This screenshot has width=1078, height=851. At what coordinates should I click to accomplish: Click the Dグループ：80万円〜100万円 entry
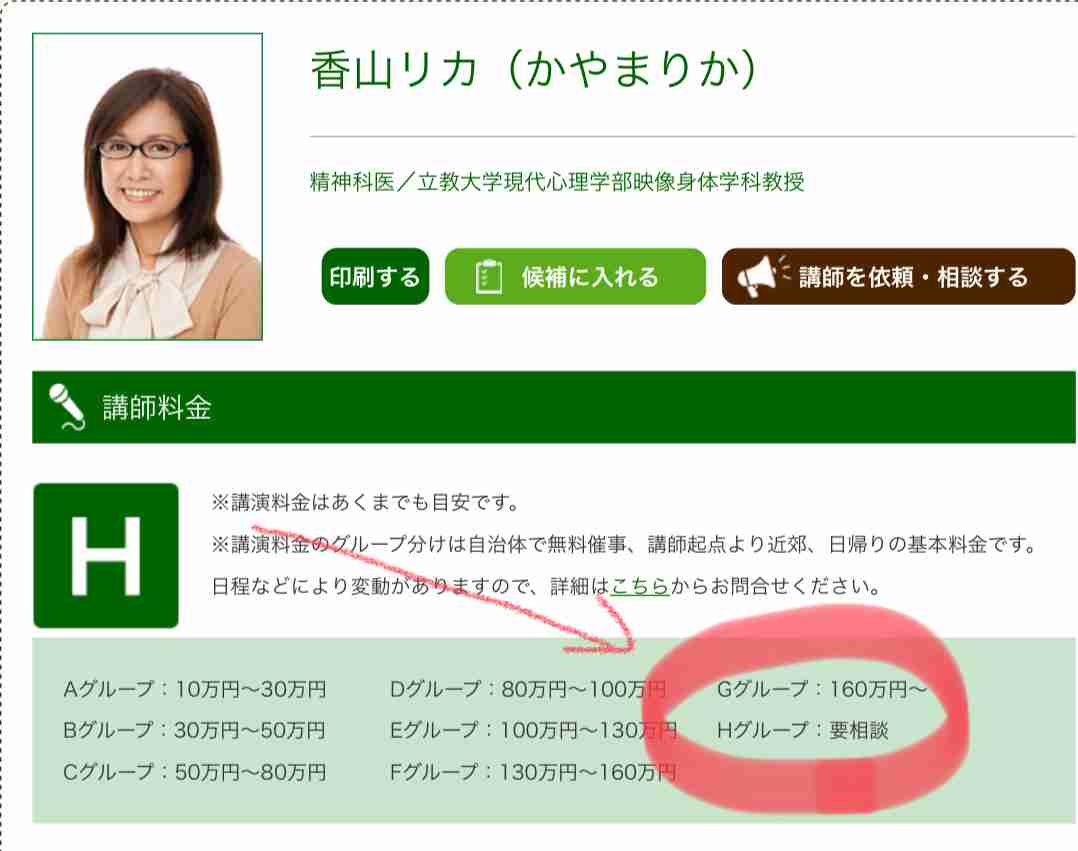coord(528,689)
